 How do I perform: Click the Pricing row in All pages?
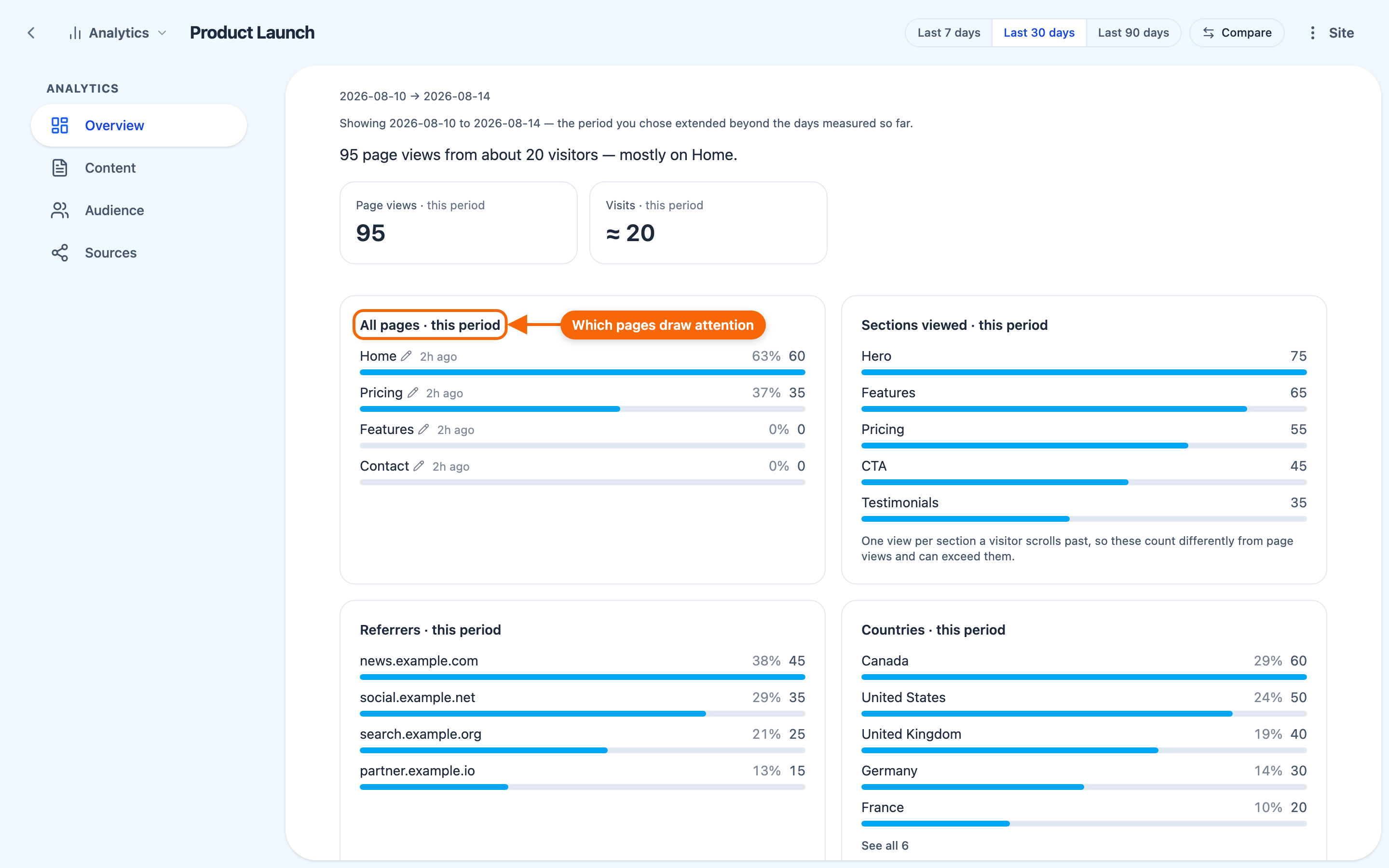[582, 398]
